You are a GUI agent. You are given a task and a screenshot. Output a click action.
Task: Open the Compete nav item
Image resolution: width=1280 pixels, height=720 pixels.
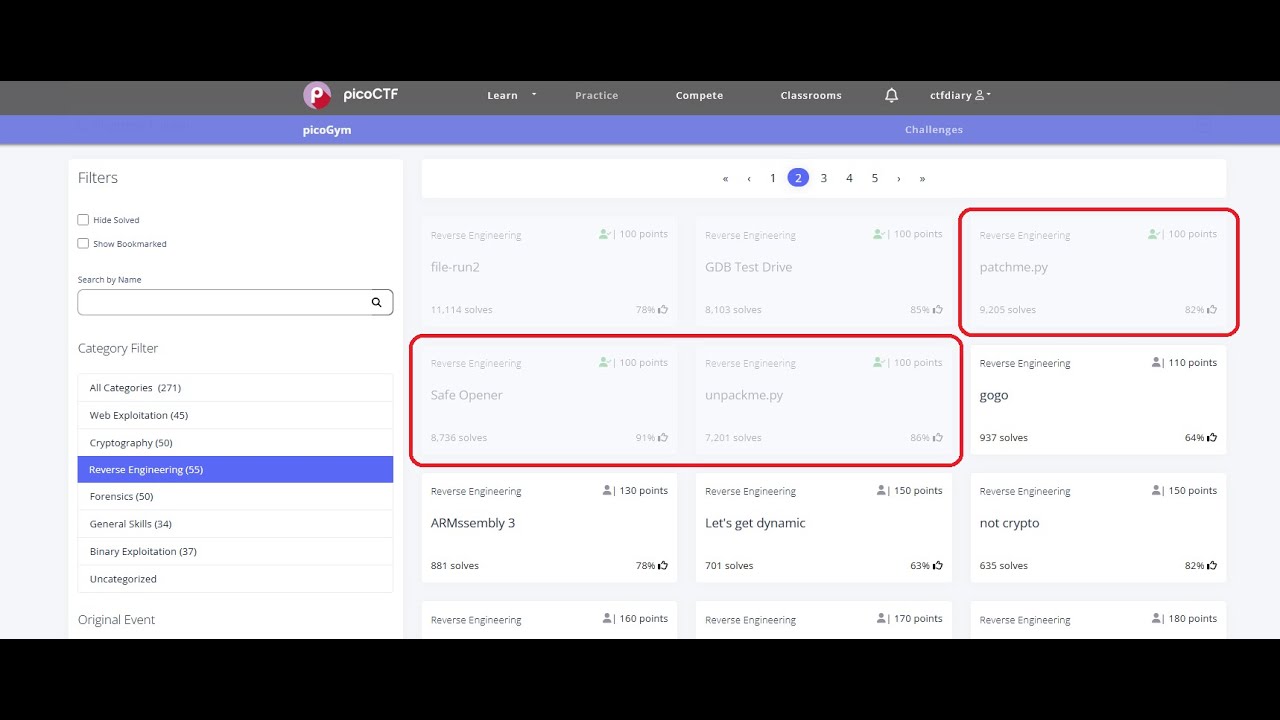click(699, 96)
